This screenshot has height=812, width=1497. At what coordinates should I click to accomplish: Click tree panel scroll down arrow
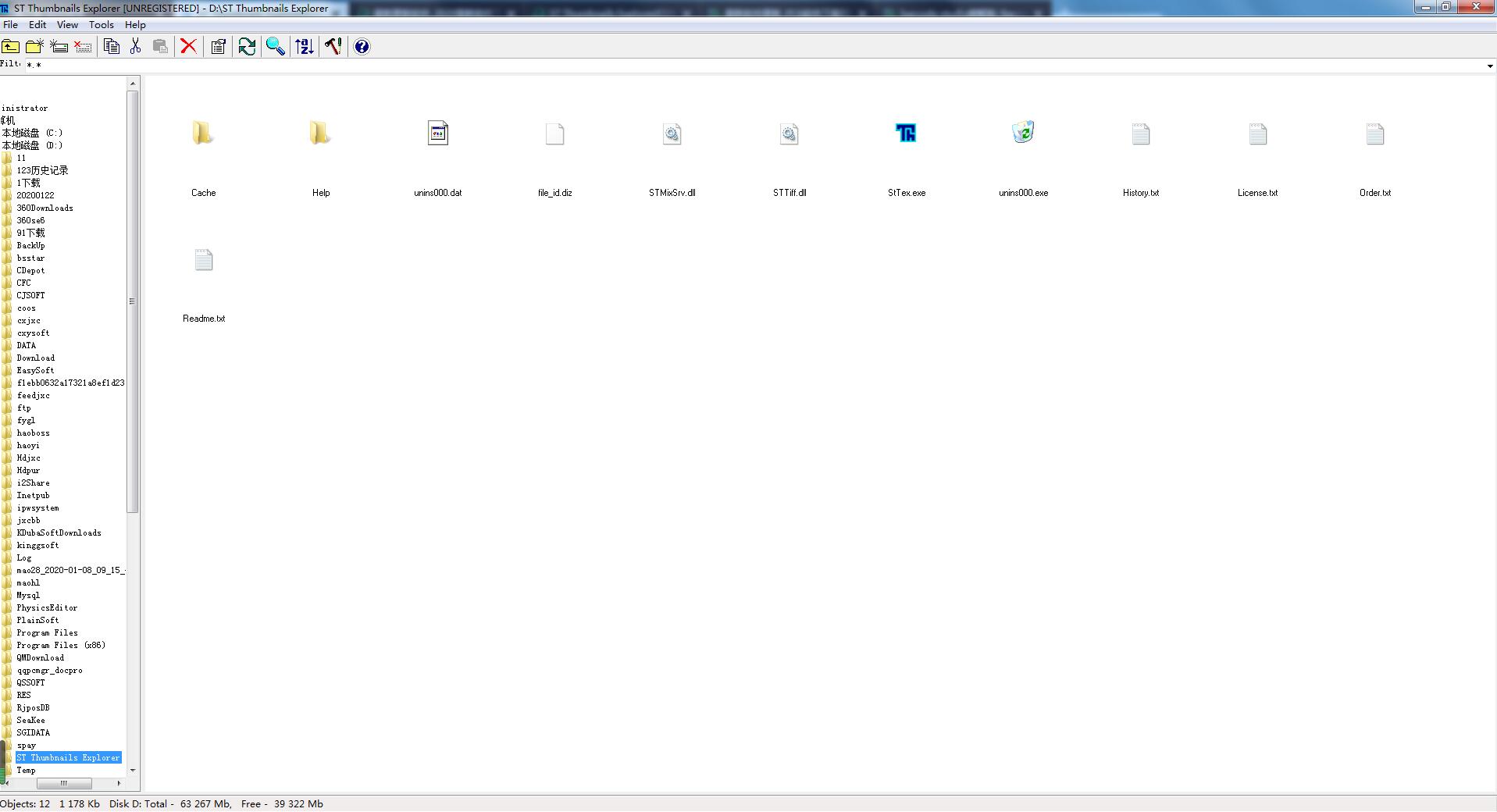133,771
